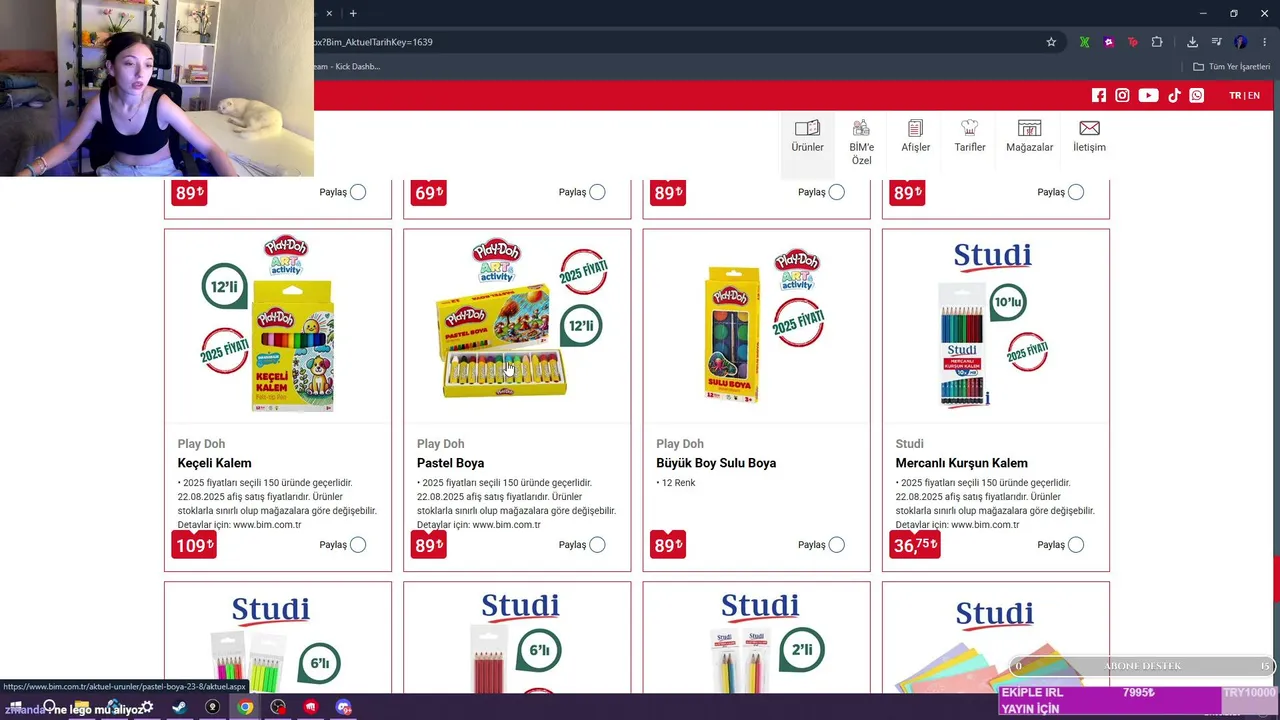This screenshot has height=720, width=1280.
Task: Open BIM's TikTok page icon
Action: (x=1174, y=95)
